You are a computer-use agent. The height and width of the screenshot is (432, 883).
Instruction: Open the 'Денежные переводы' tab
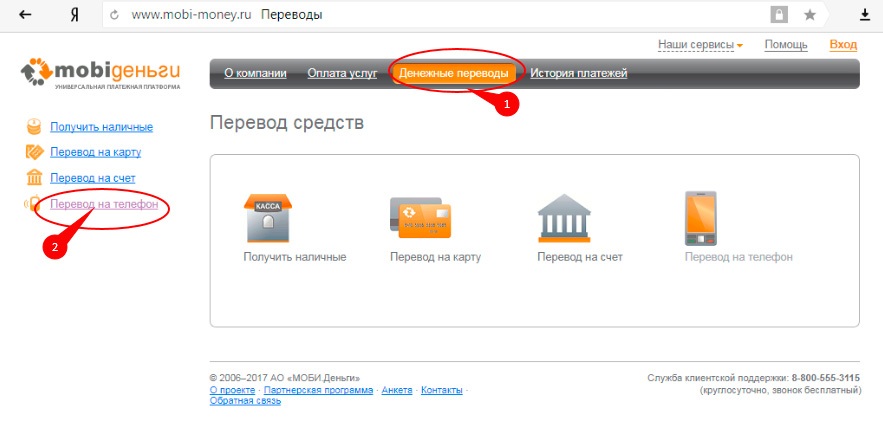coord(453,73)
